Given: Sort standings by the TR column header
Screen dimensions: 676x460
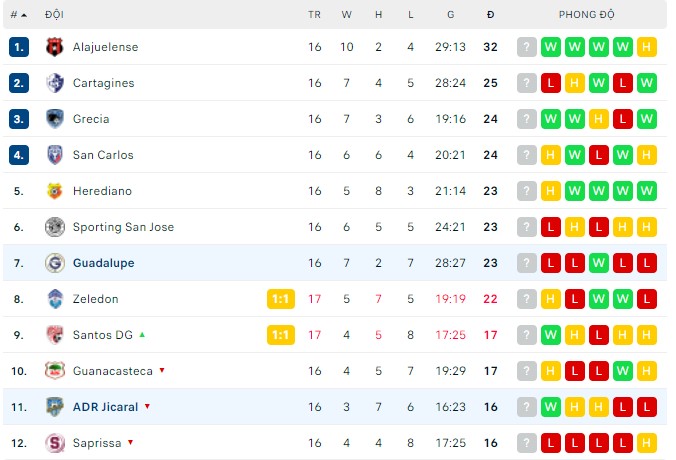Looking at the screenshot, I should click(x=315, y=15).
